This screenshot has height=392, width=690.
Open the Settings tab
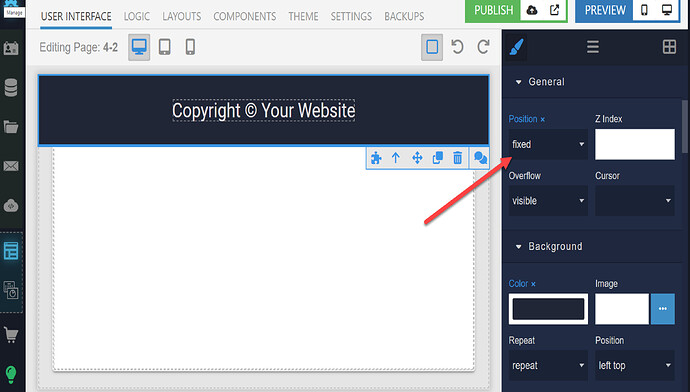point(351,17)
